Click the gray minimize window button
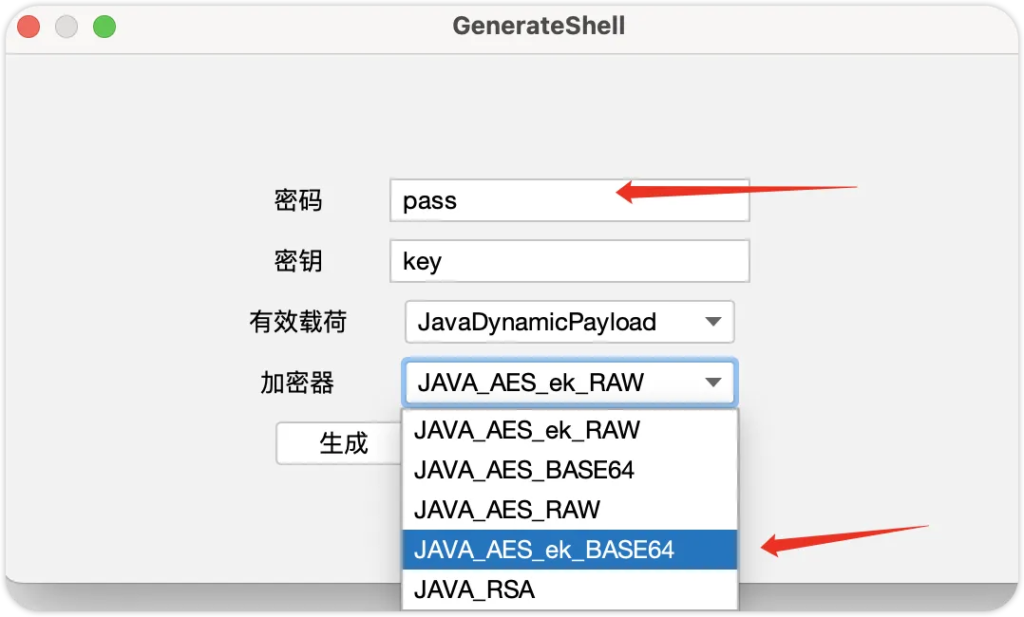The height and width of the screenshot is (617, 1024). (67, 27)
